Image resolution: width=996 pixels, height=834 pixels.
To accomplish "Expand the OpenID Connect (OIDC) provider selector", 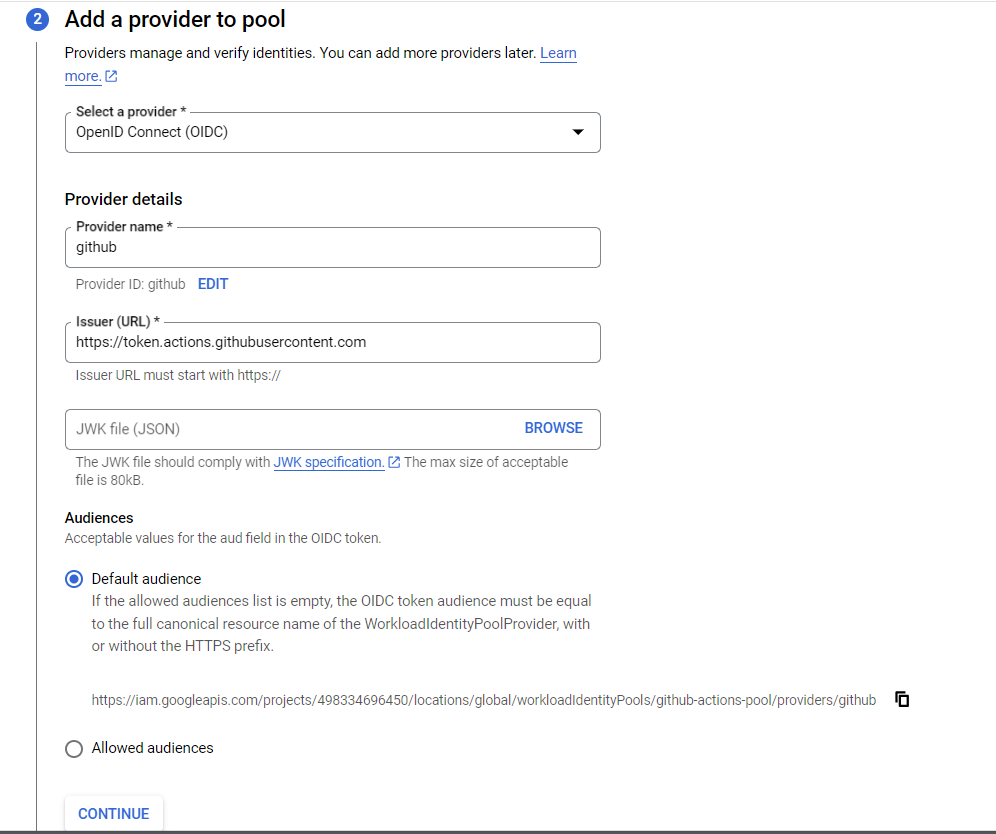I will click(x=332, y=132).
